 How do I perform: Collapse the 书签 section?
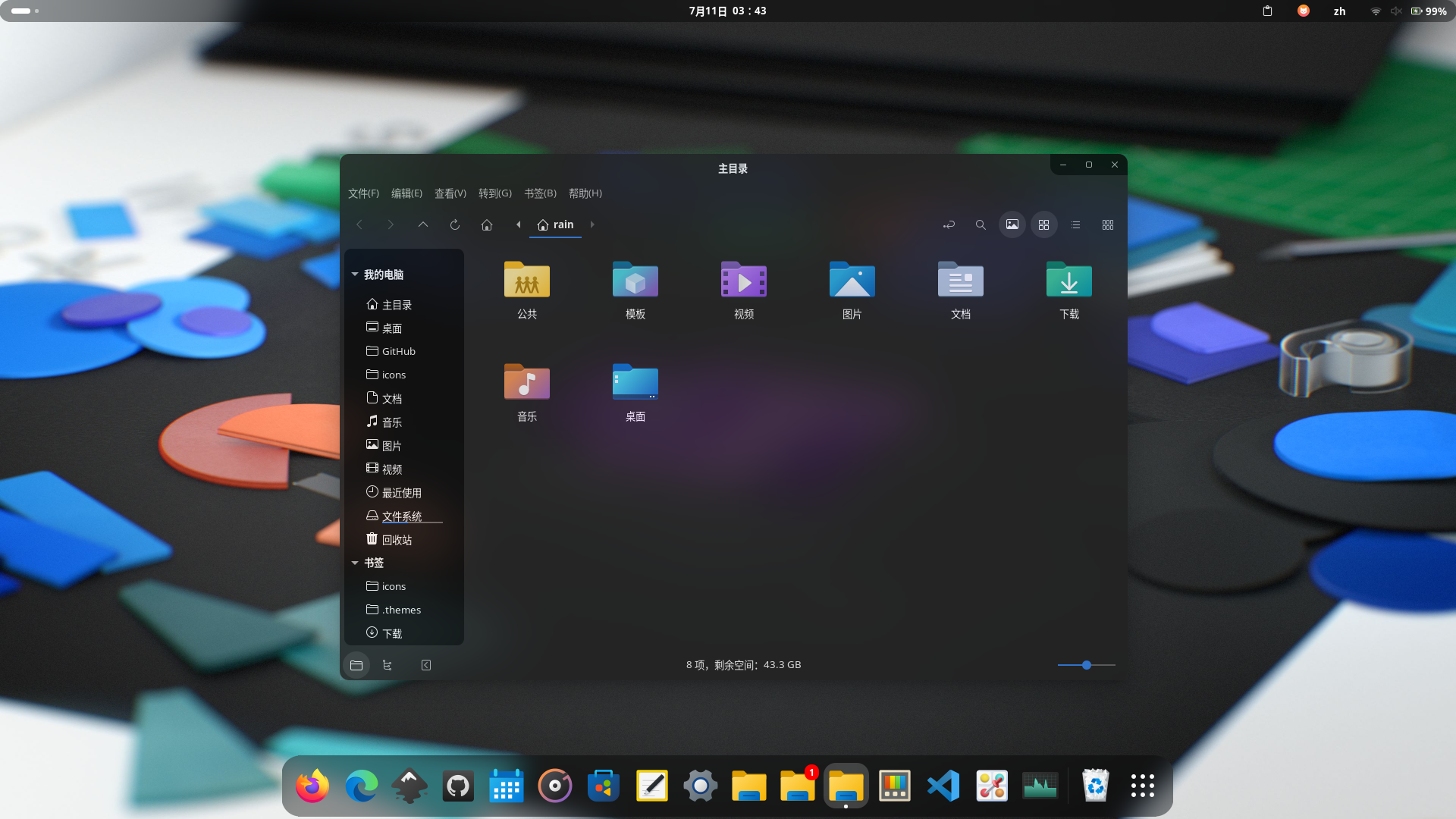tap(354, 563)
